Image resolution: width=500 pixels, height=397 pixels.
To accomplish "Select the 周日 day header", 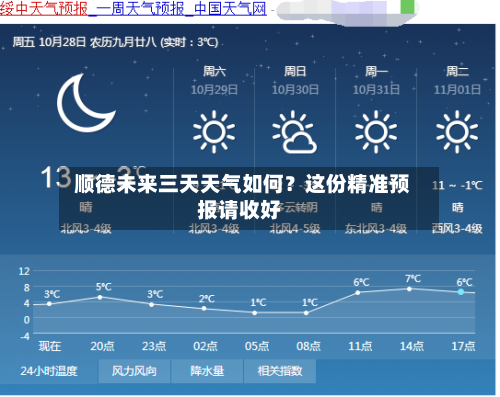I will (295, 71).
